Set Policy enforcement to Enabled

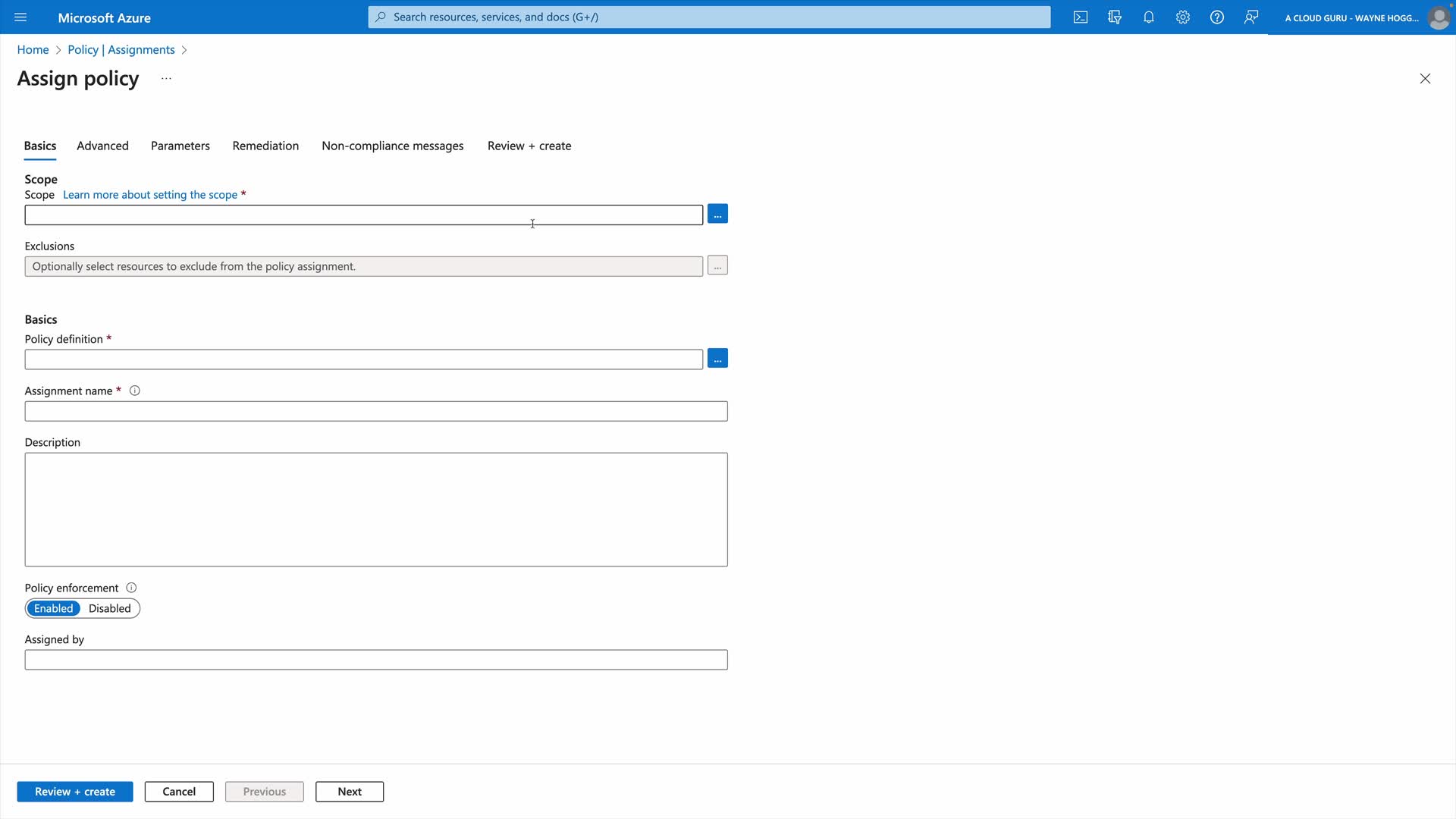point(54,609)
